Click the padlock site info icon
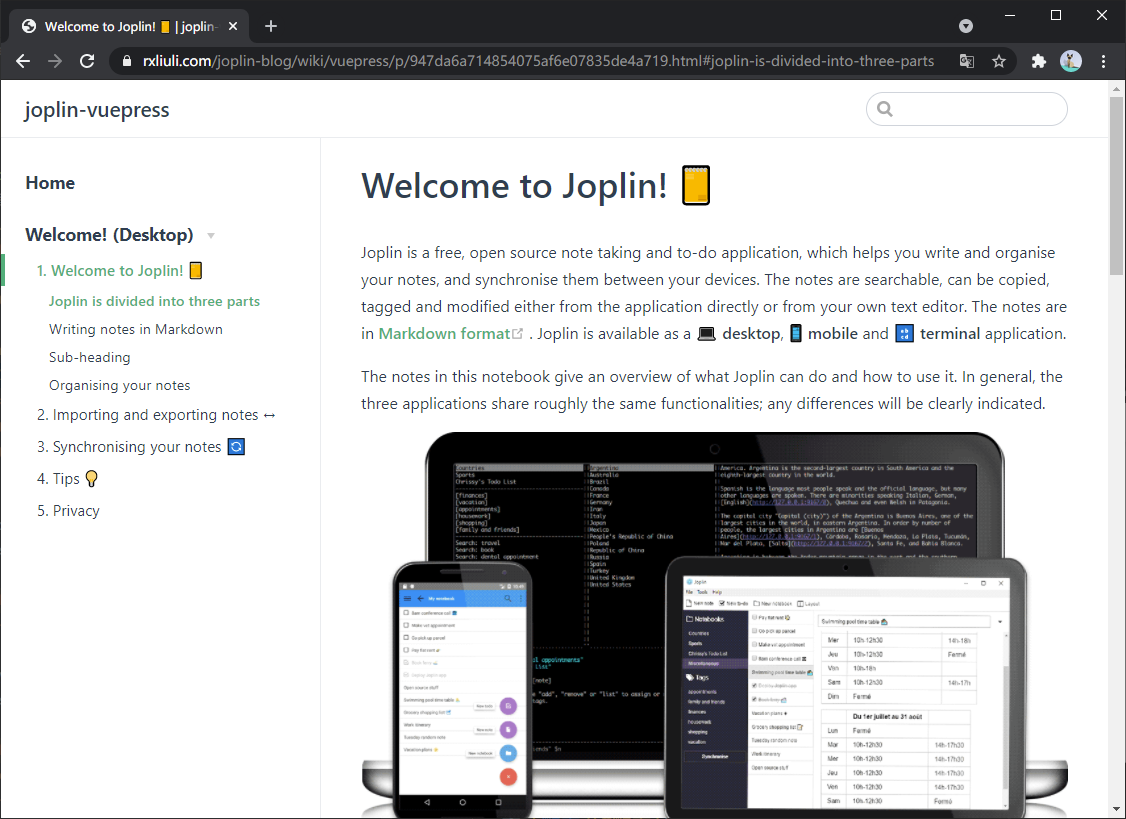The height and width of the screenshot is (819, 1126). 127,61
